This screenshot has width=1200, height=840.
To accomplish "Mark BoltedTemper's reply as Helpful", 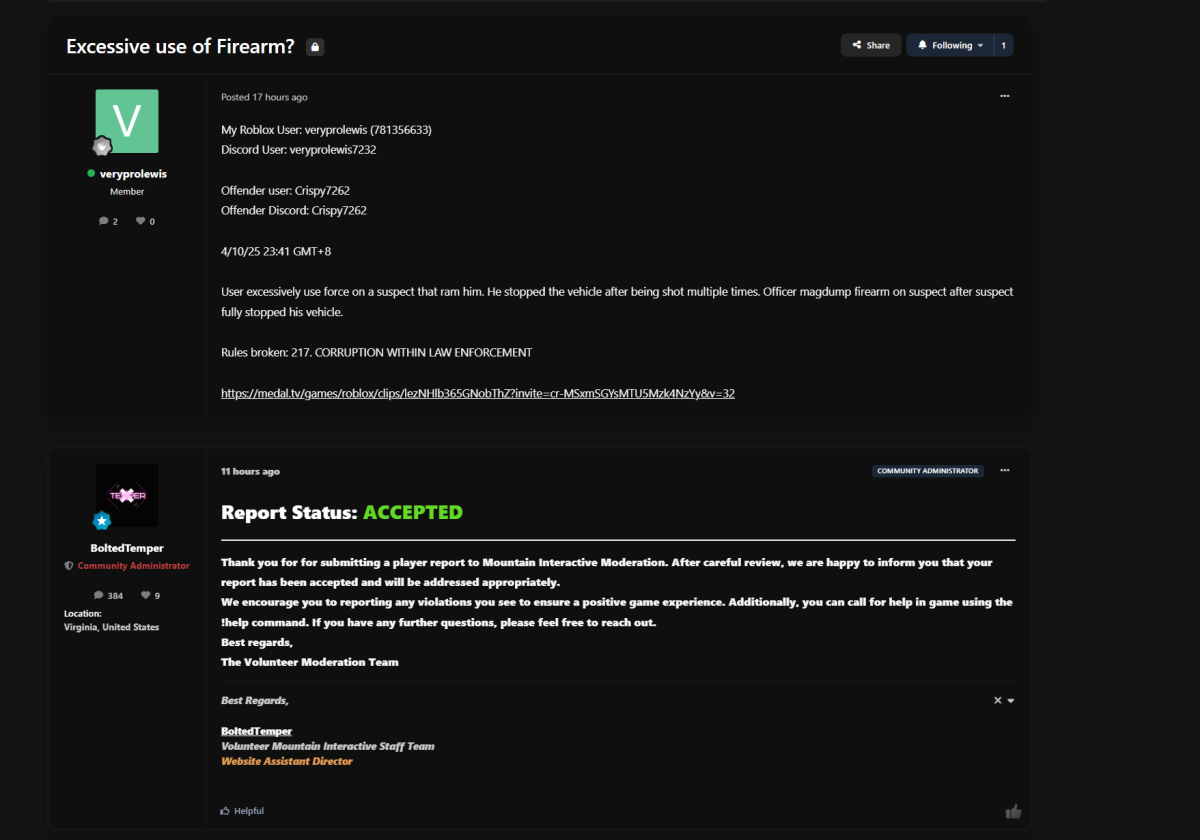I will point(242,811).
